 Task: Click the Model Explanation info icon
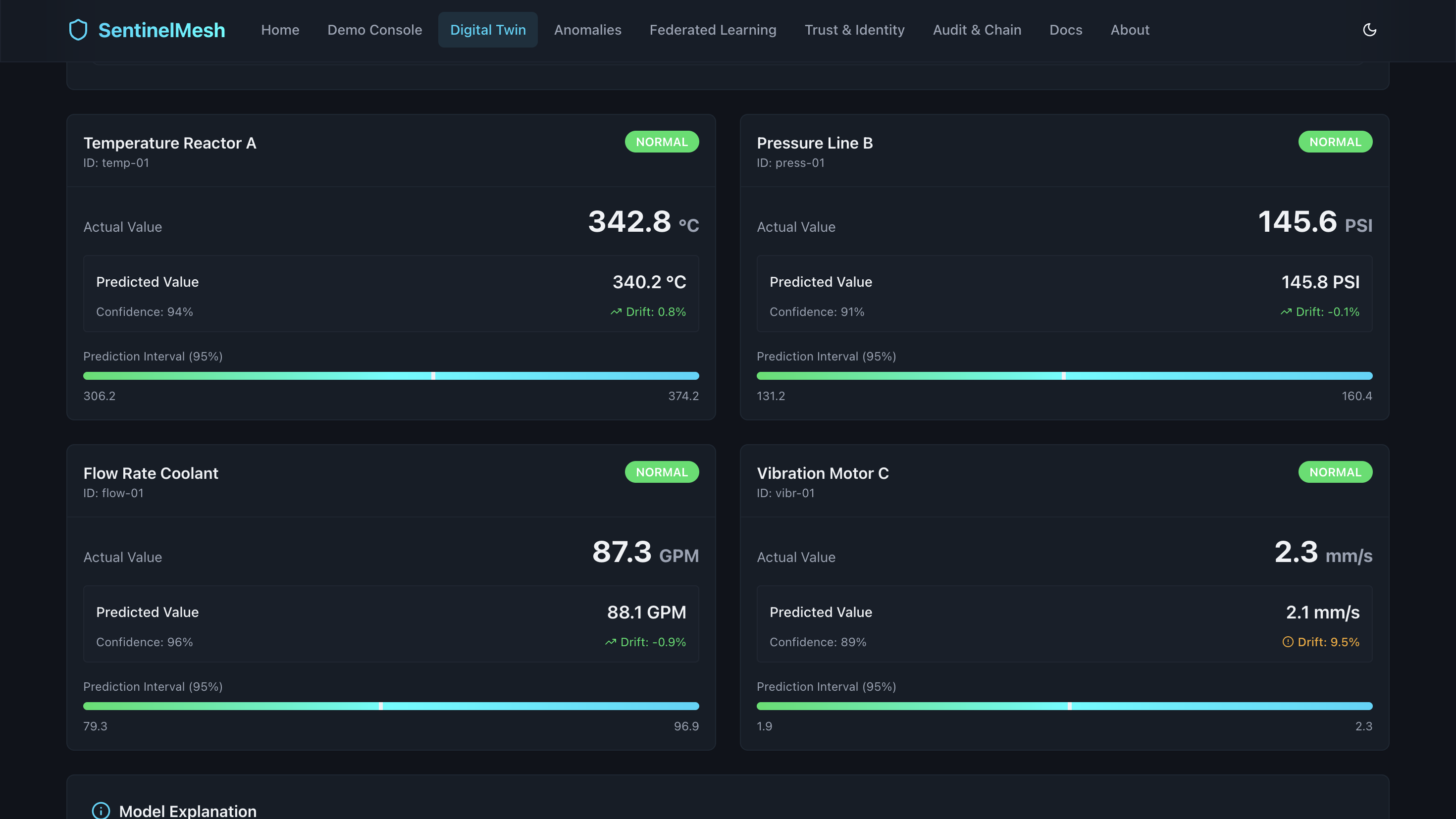click(101, 811)
